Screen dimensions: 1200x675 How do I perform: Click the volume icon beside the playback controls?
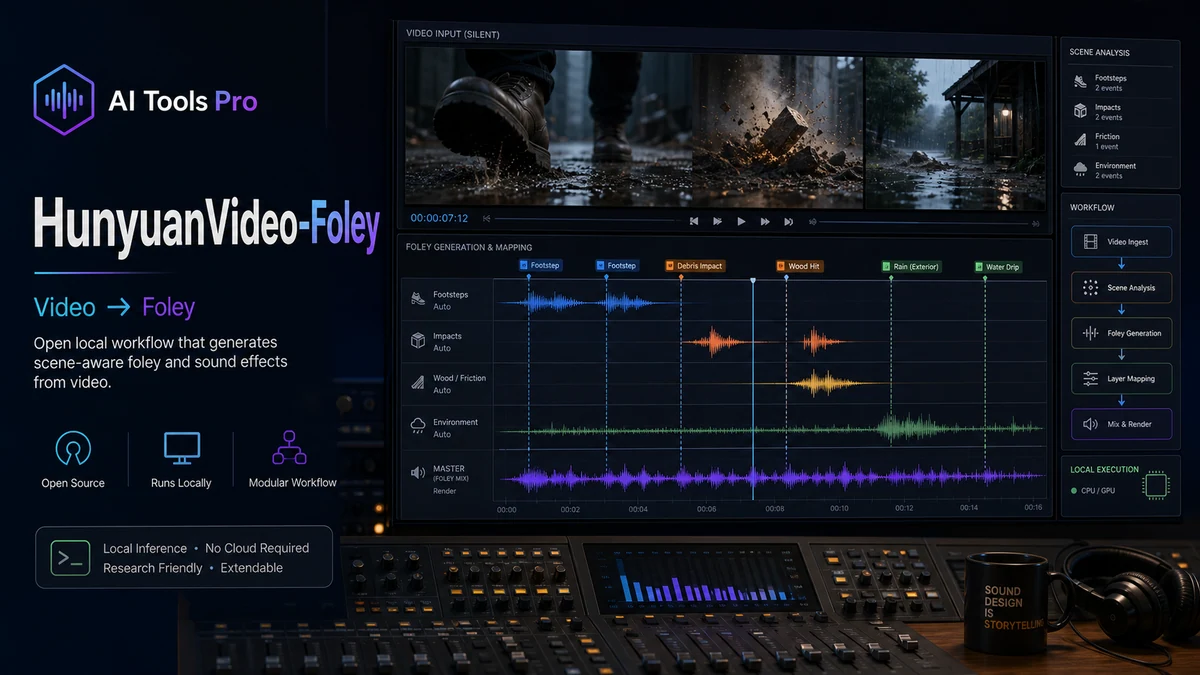(x=812, y=221)
